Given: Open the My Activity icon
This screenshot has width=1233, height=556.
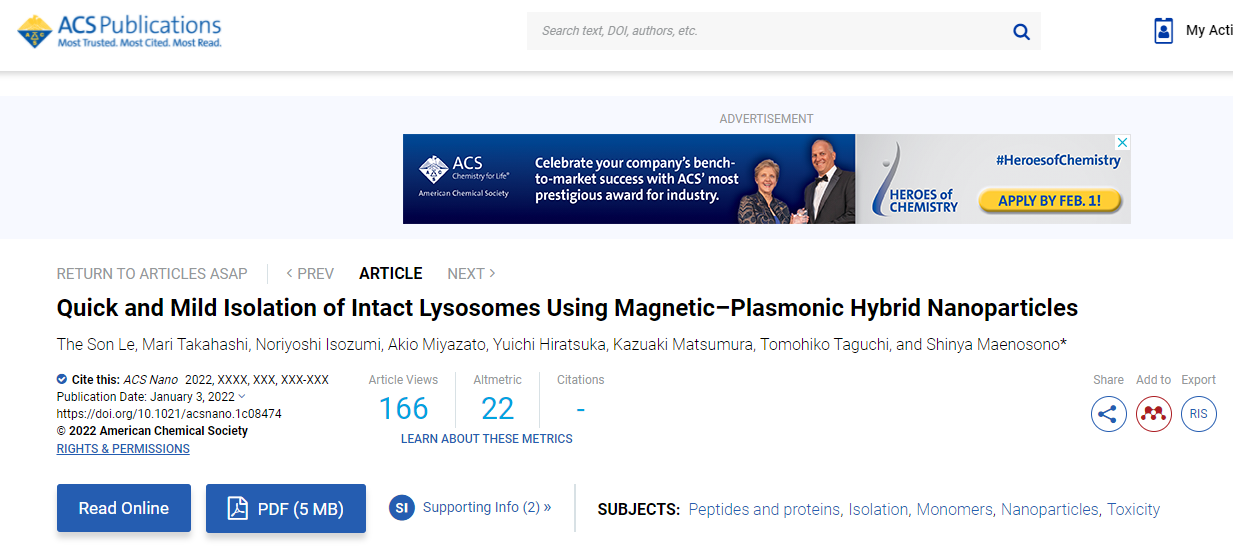Looking at the screenshot, I should 1163,31.
